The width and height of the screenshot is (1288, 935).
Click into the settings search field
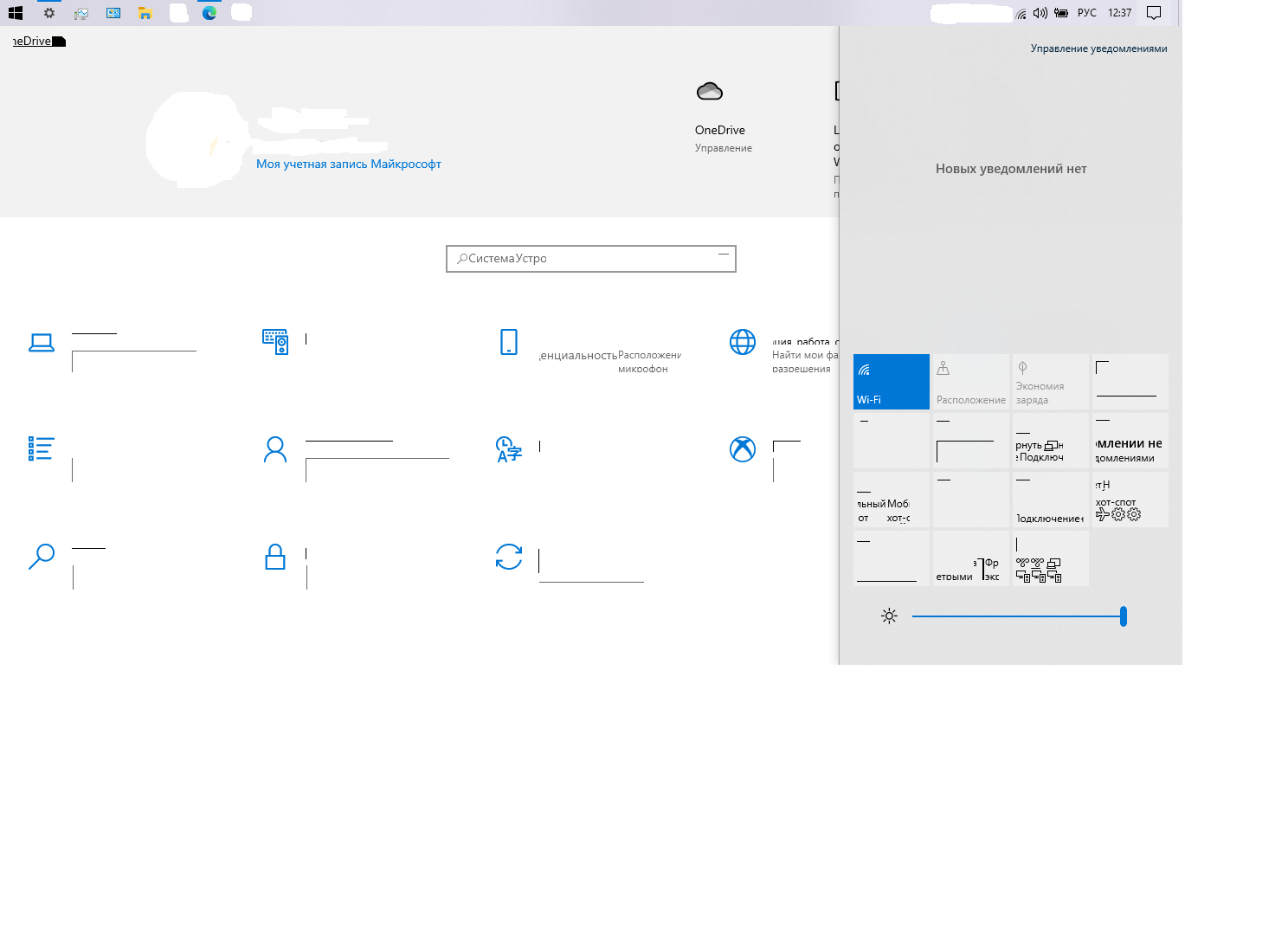click(x=591, y=259)
